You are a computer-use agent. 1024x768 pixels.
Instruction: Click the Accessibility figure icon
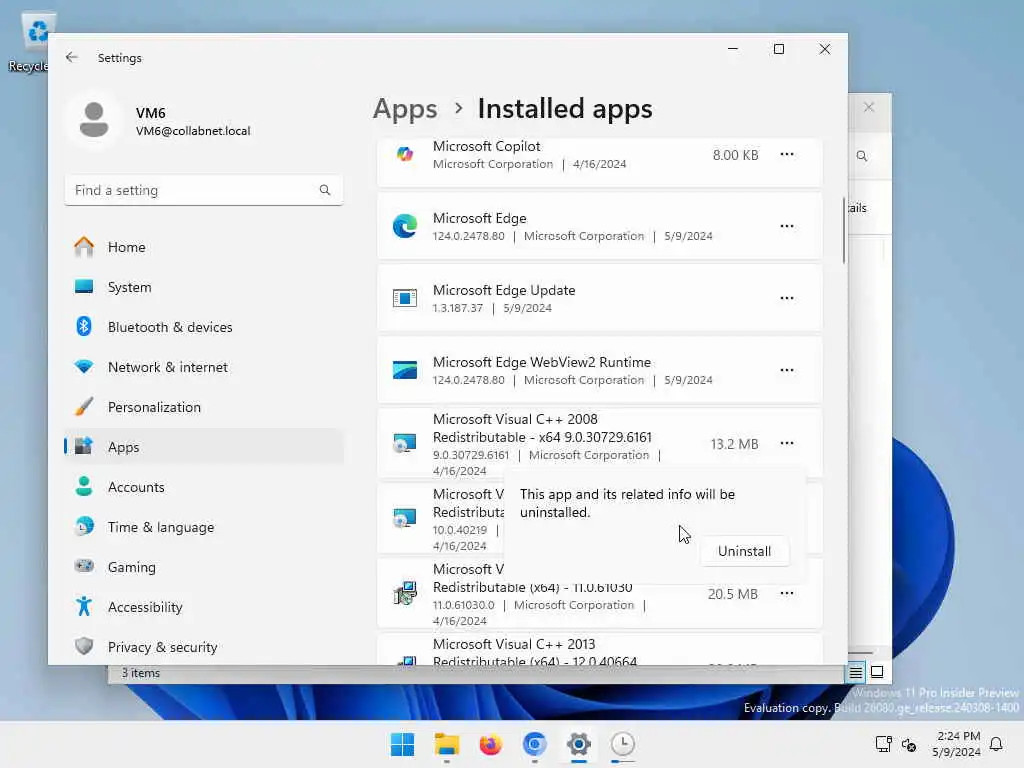coord(84,607)
